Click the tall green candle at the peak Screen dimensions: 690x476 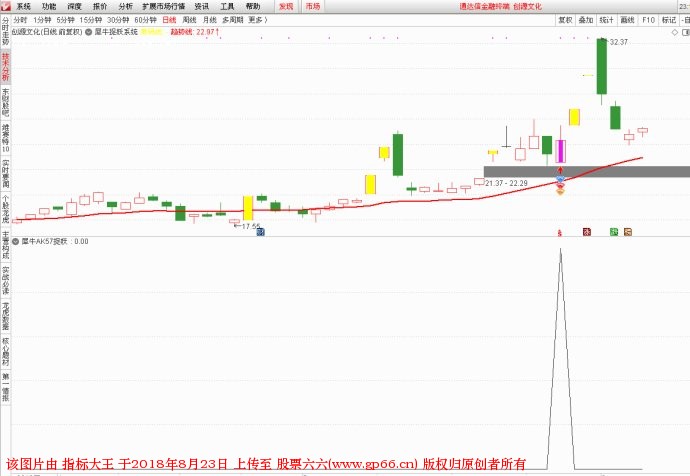[602, 66]
